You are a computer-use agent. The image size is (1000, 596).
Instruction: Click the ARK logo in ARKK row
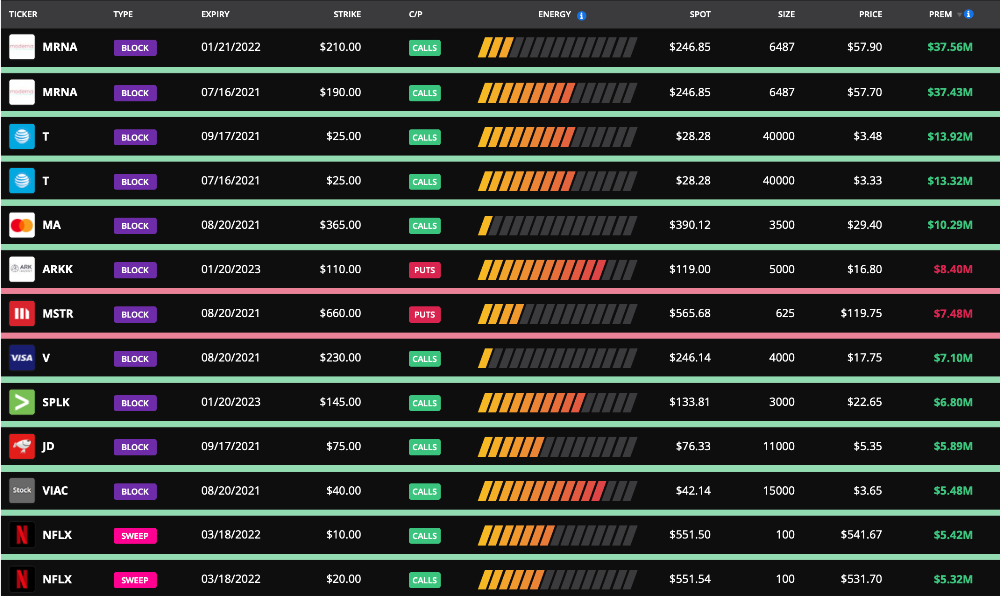click(22, 269)
